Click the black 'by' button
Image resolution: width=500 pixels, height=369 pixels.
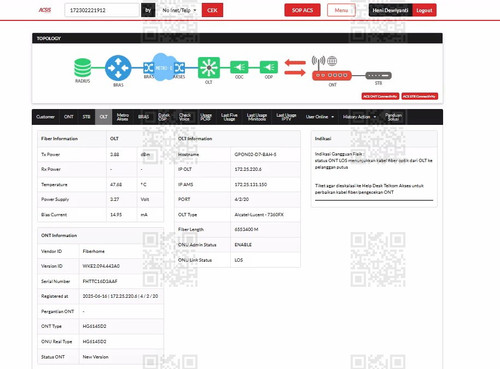(x=148, y=10)
